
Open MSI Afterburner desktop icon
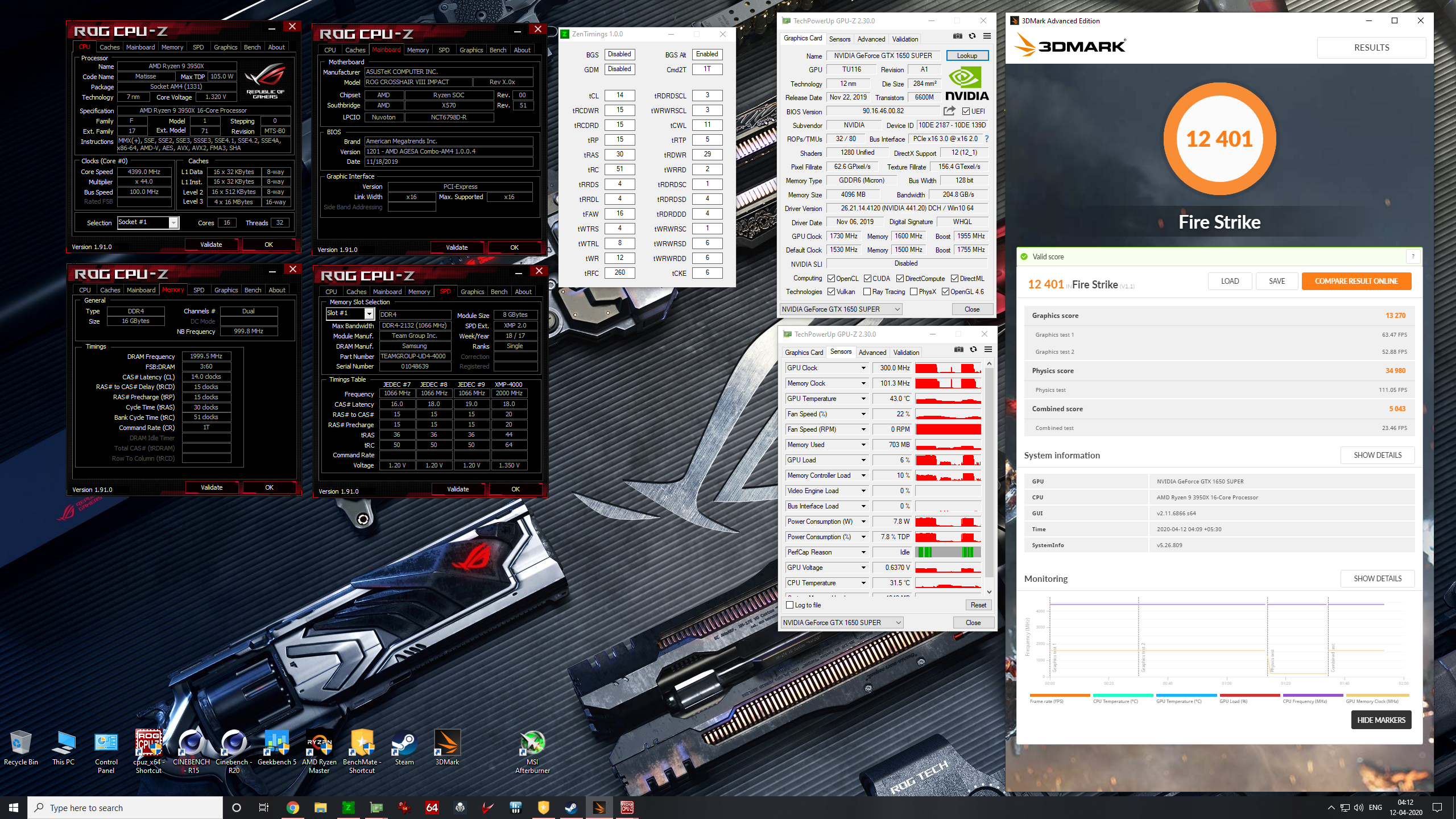pos(532,752)
